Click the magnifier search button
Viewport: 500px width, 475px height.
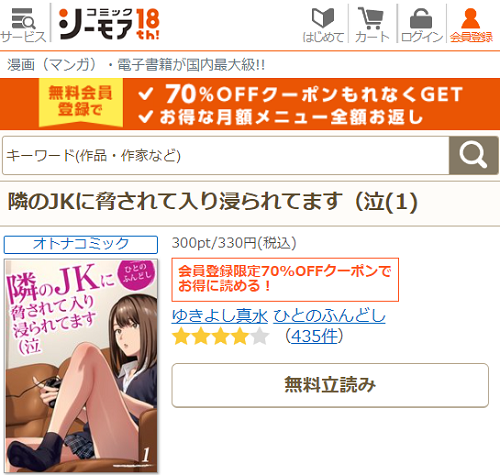(x=473, y=155)
